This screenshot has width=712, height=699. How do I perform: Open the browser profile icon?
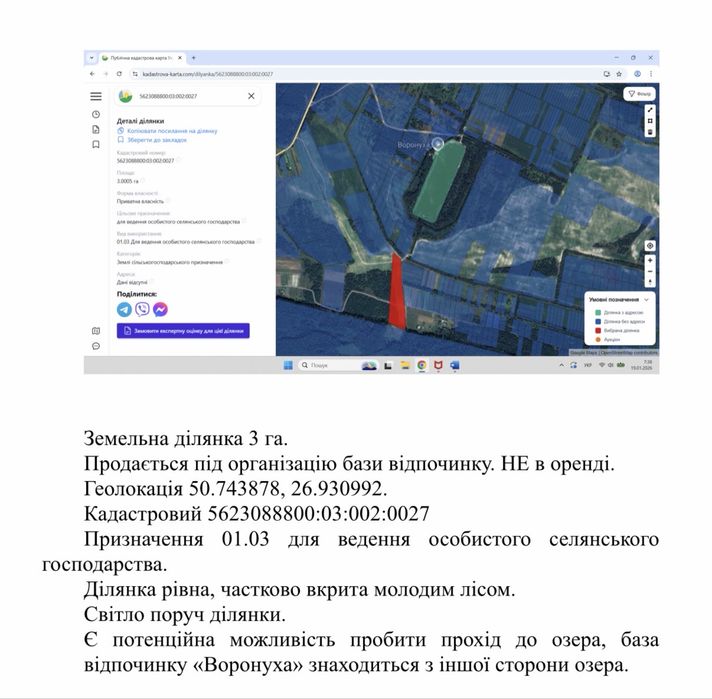pos(637,74)
